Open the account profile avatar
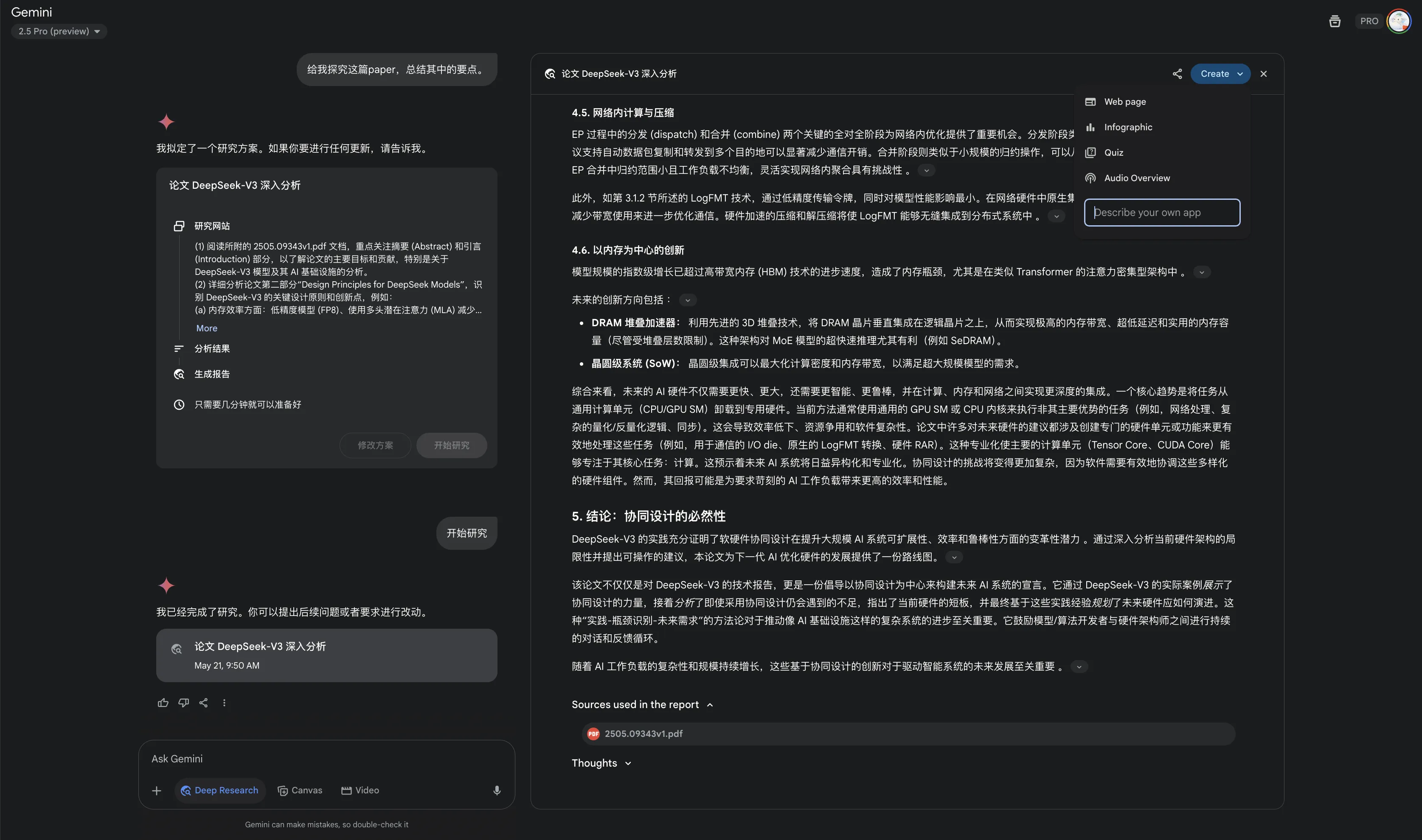The width and height of the screenshot is (1422, 840). [1399, 22]
